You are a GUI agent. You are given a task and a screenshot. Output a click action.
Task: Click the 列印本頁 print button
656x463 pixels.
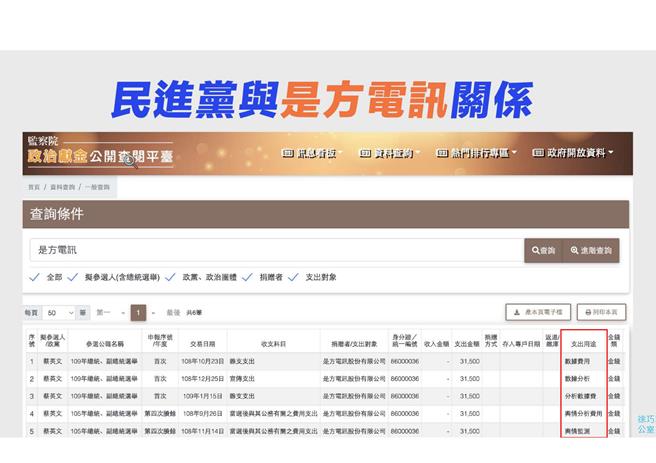601,312
